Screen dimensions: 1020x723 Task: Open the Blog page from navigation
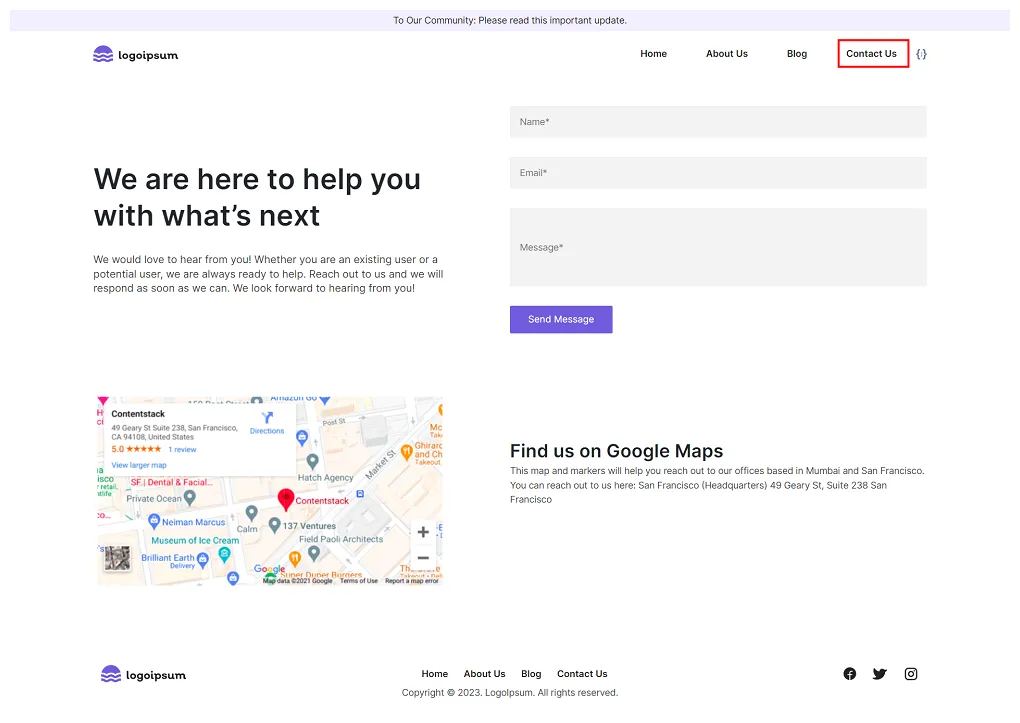point(796,53)
